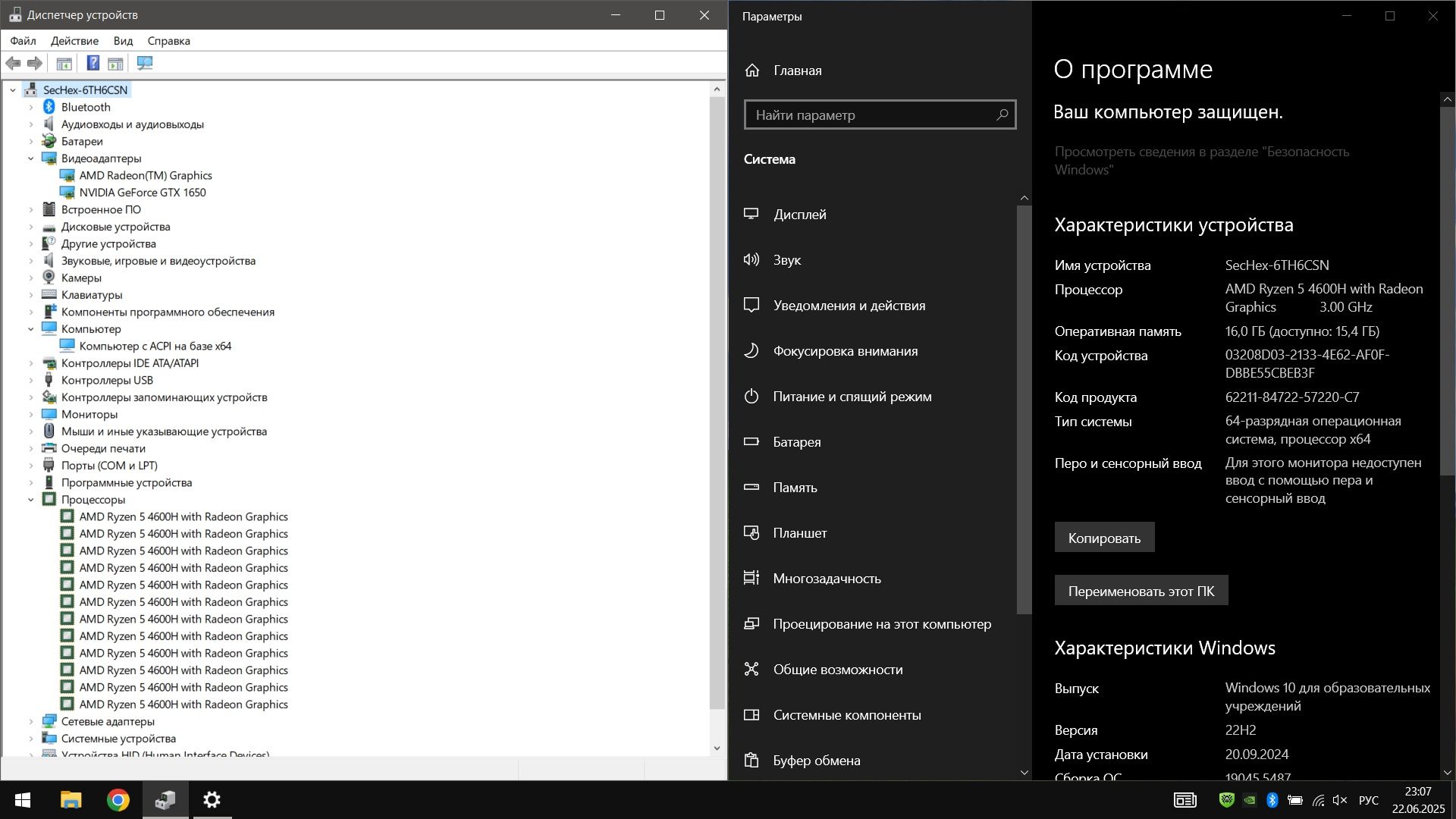Screen dimensions: 1456x819
Task: Open the Вид menu
Action: [x=123, y=41]
